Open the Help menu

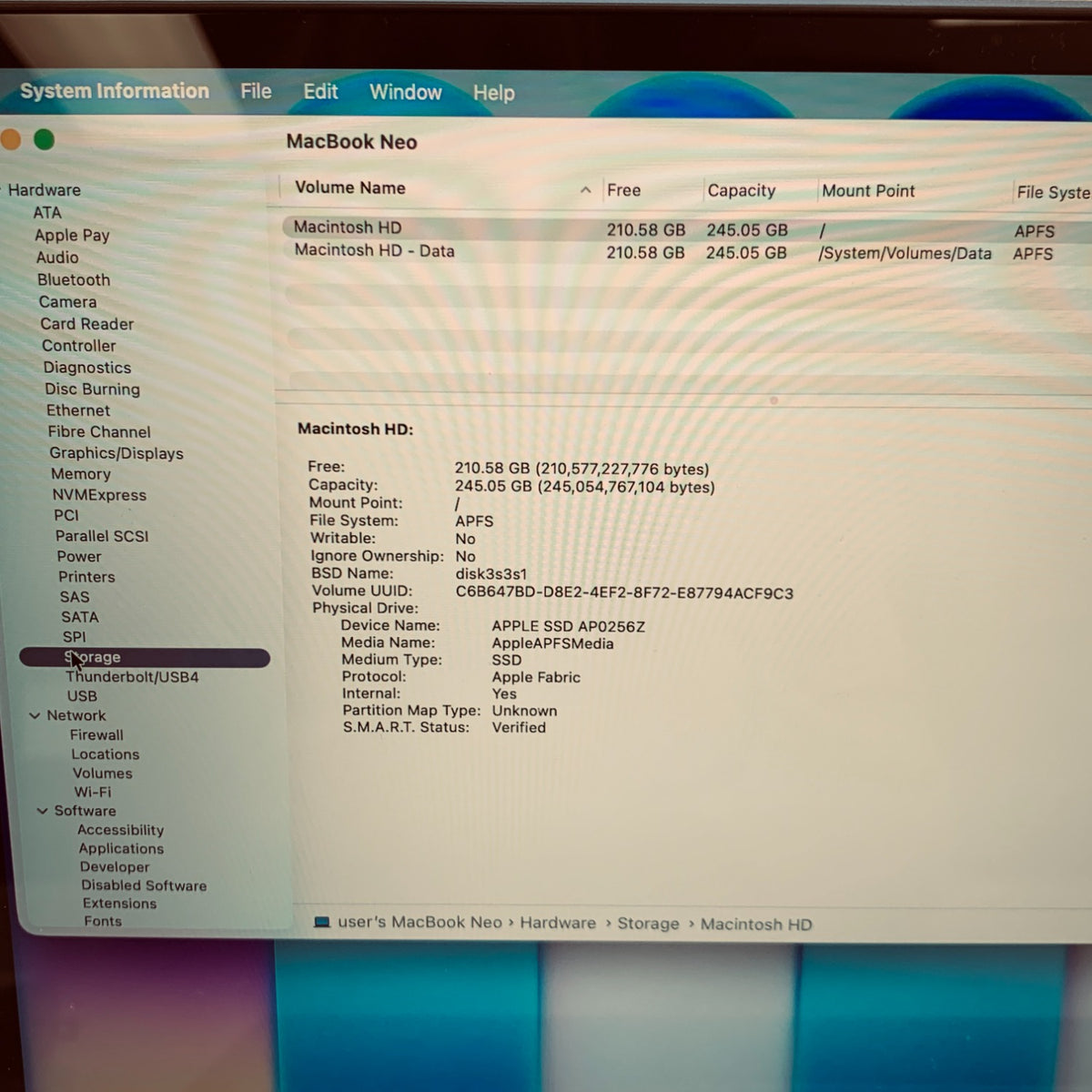(493, 93)
